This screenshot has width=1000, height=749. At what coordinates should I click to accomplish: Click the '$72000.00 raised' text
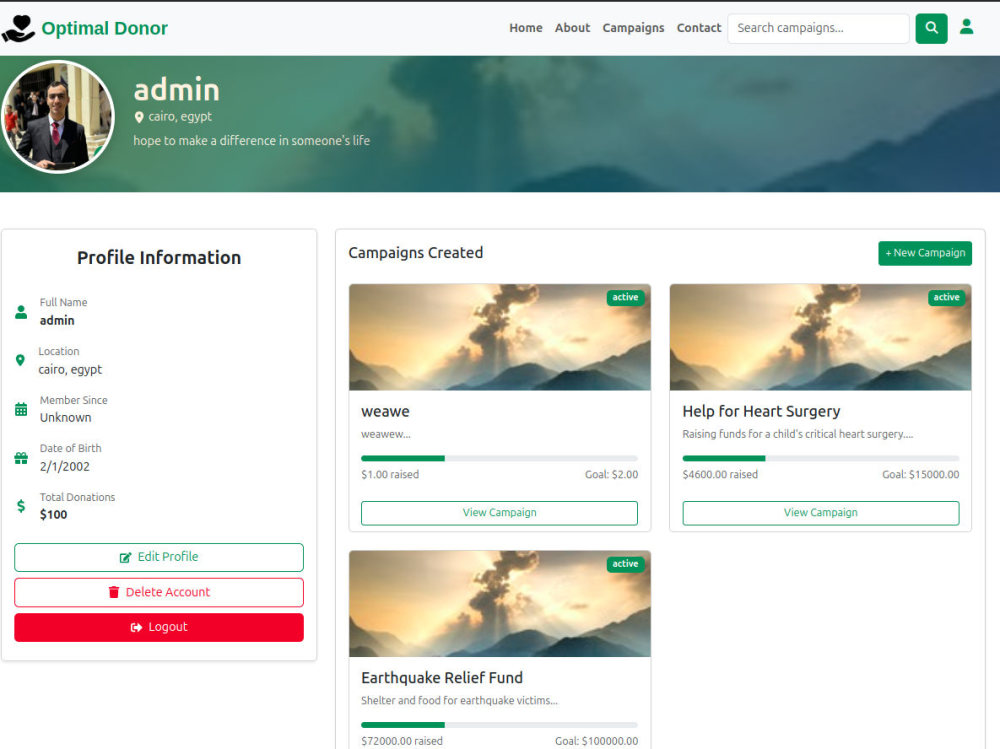402,741
